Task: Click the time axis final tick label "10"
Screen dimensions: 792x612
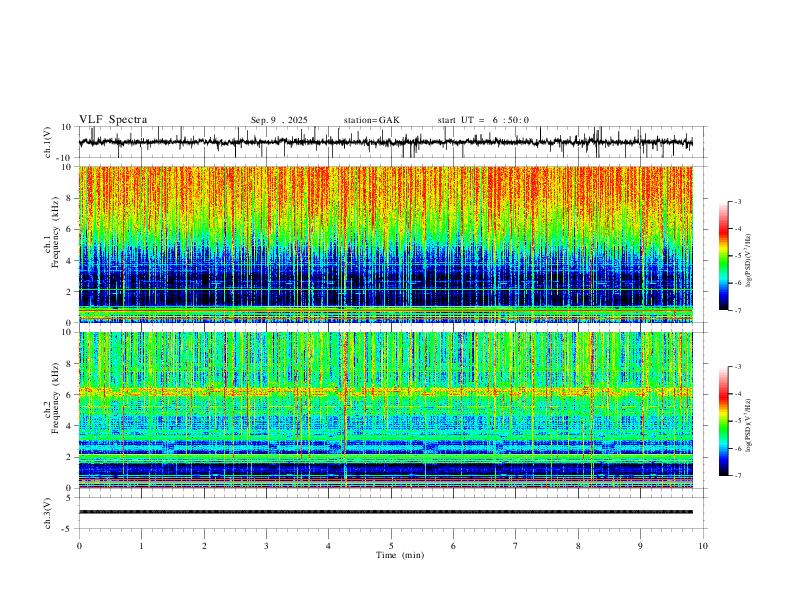Action: point(703,546)
